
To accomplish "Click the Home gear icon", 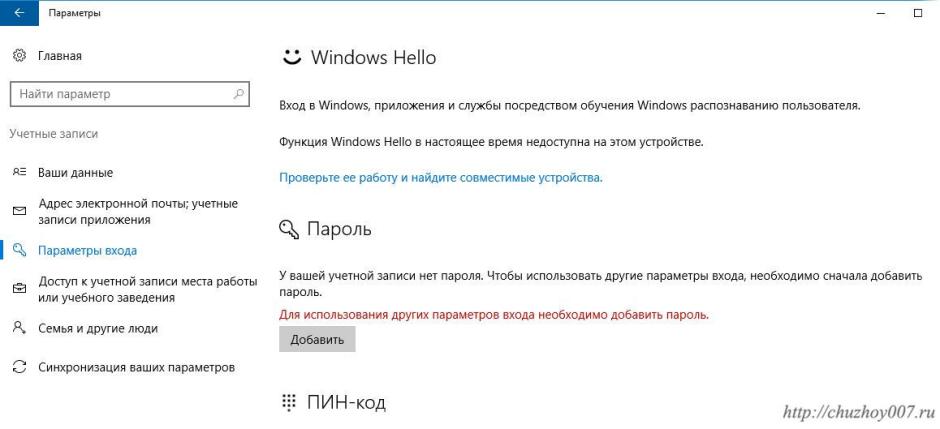I will pos(18,56).
